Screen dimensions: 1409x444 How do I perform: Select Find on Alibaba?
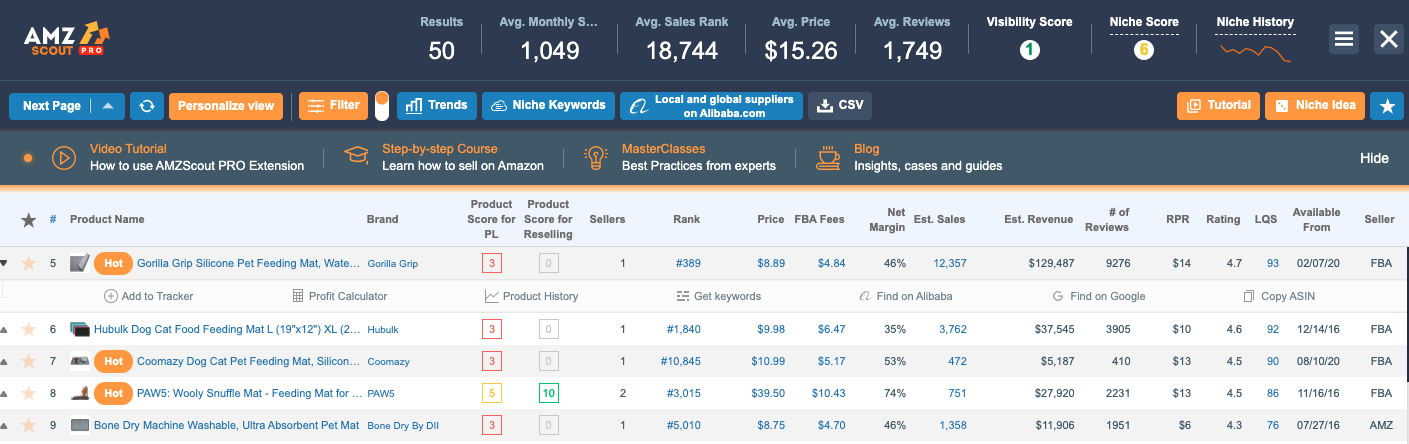906,296
